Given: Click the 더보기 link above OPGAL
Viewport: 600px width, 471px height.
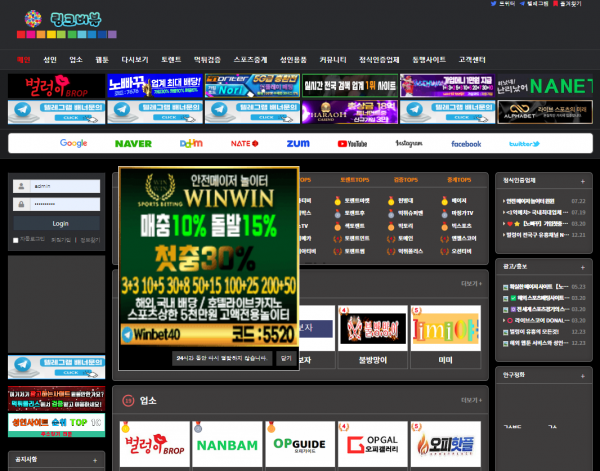Looking at the screenshot, I should tap(469, 399).
